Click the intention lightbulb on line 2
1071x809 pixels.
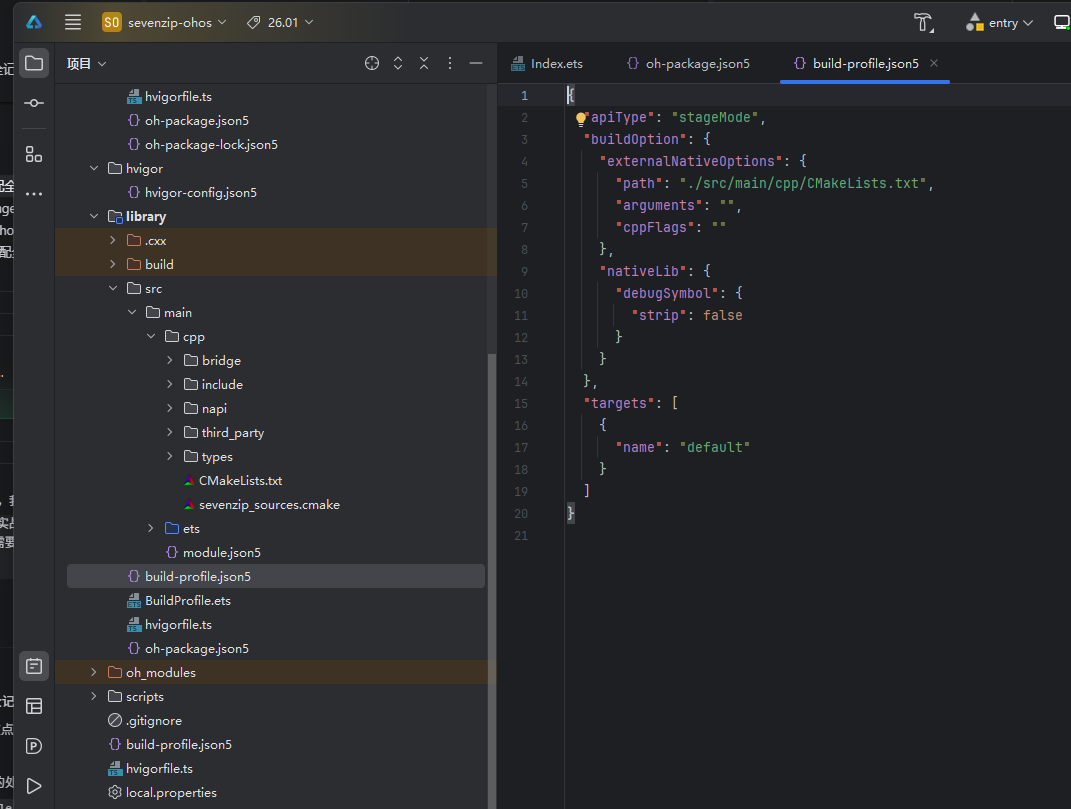[x=581, y=119]
